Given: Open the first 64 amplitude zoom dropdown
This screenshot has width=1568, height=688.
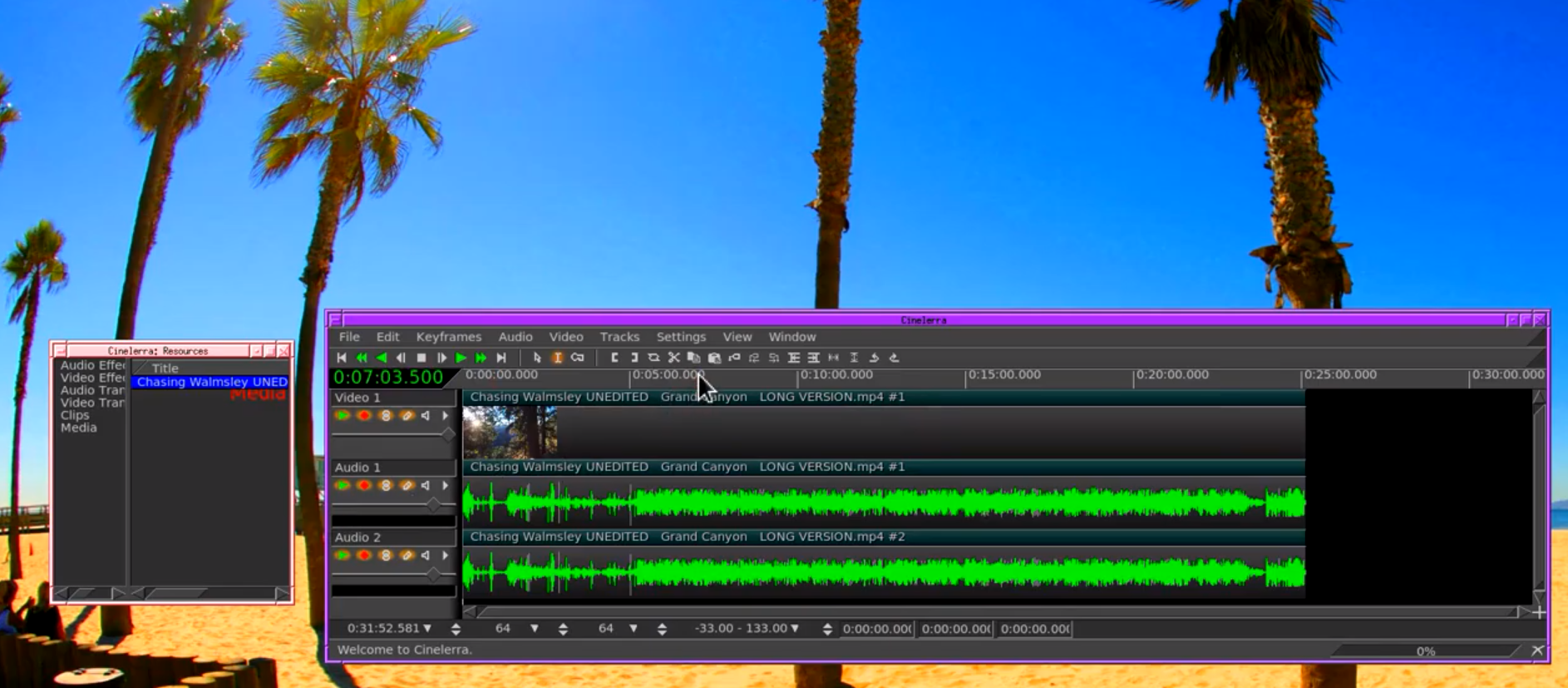Looking at the screenshot, I should [x=535, y=628].
